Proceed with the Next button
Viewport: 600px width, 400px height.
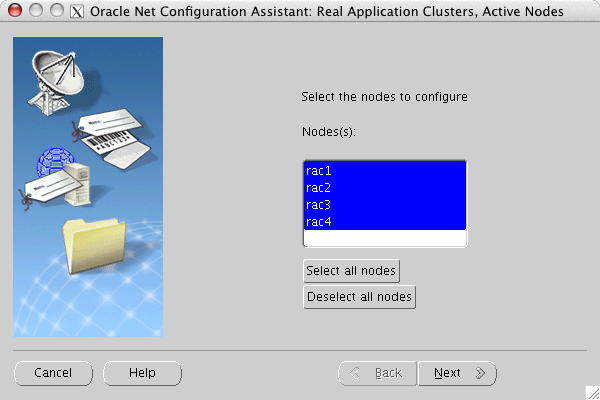pyautogui.click(x=457, y=373)
